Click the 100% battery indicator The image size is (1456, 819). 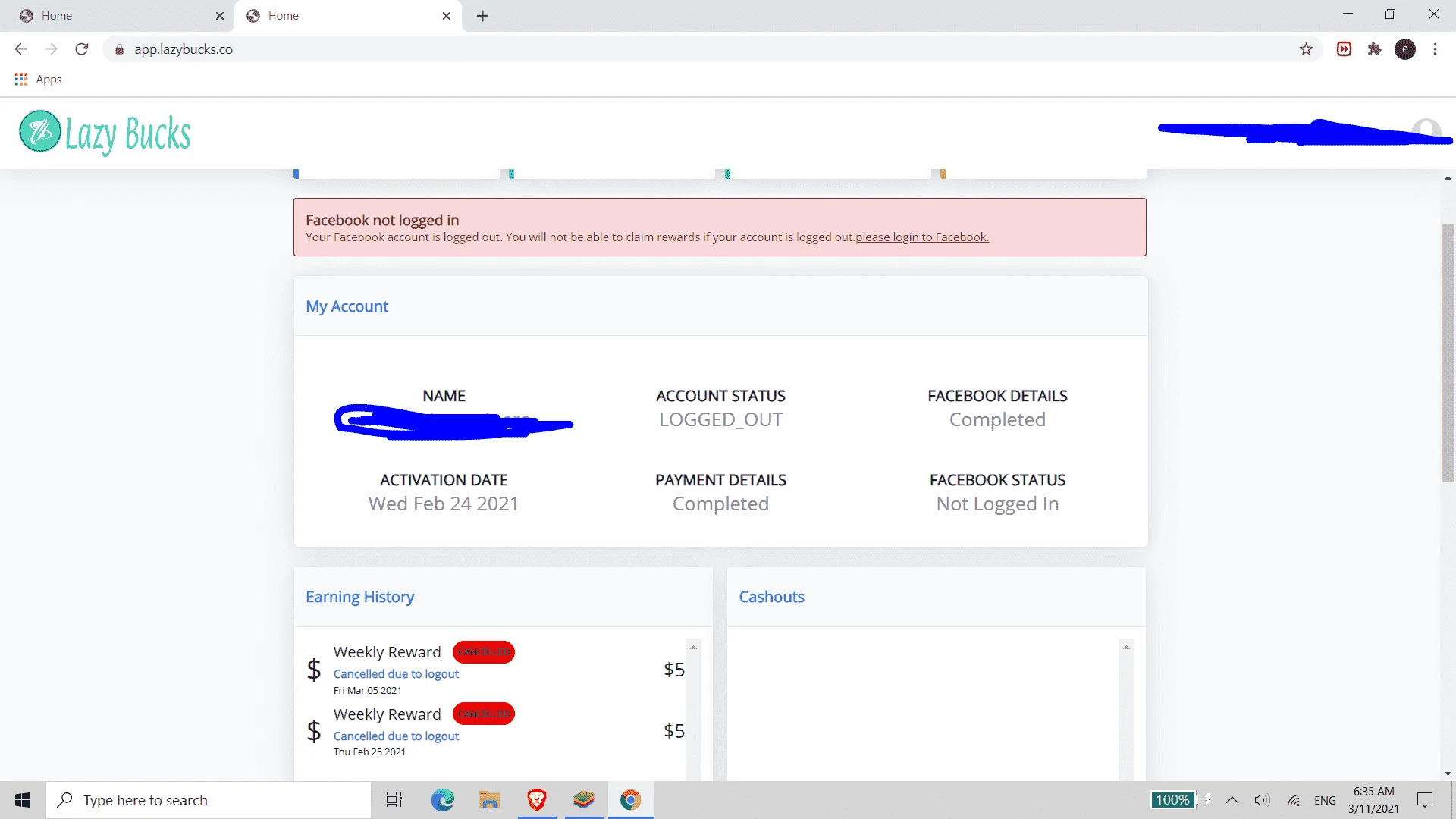click(1172, 800)
